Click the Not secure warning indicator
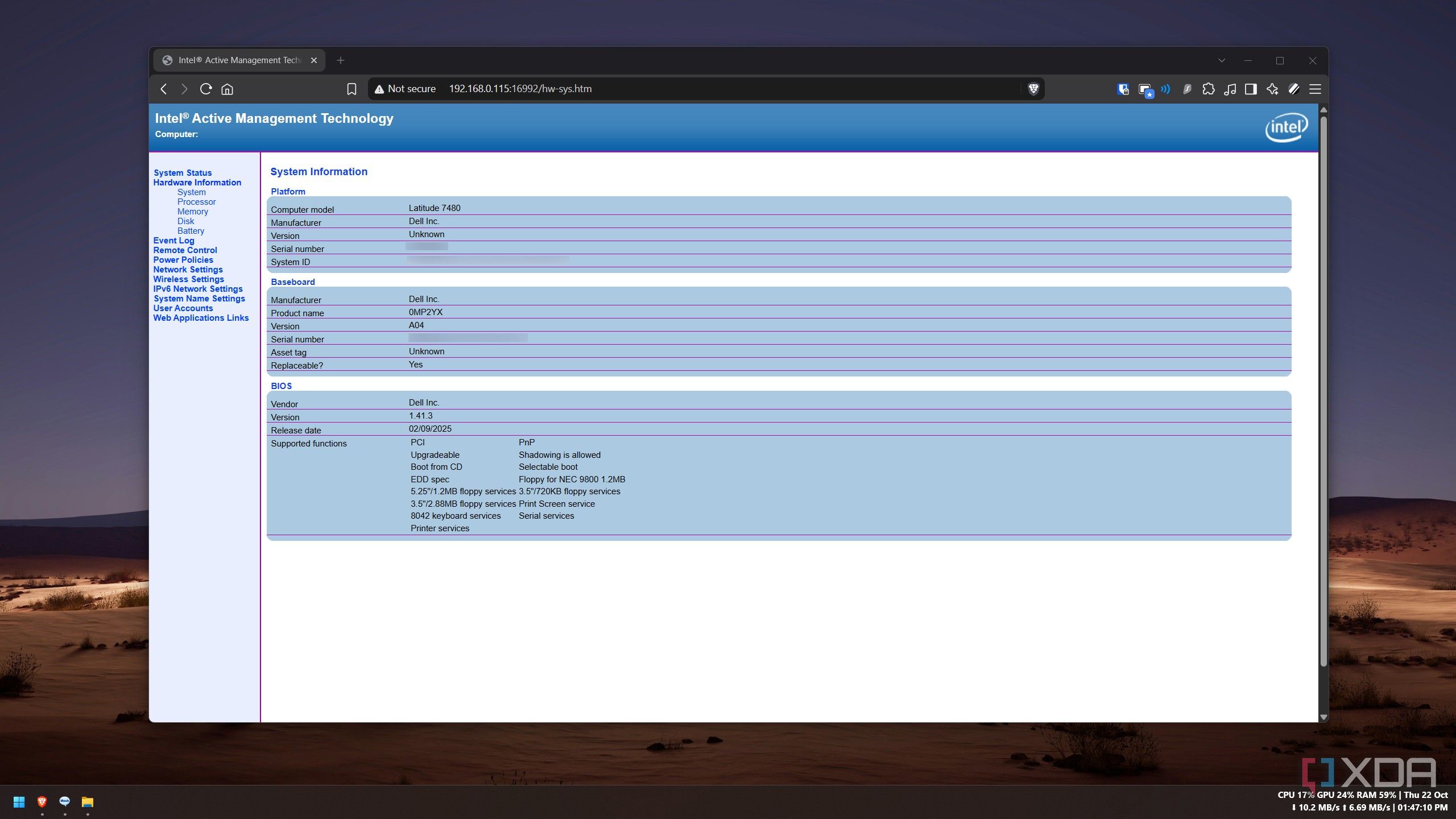The width and height of the screenshot is (1456, 819). [405, 89]
